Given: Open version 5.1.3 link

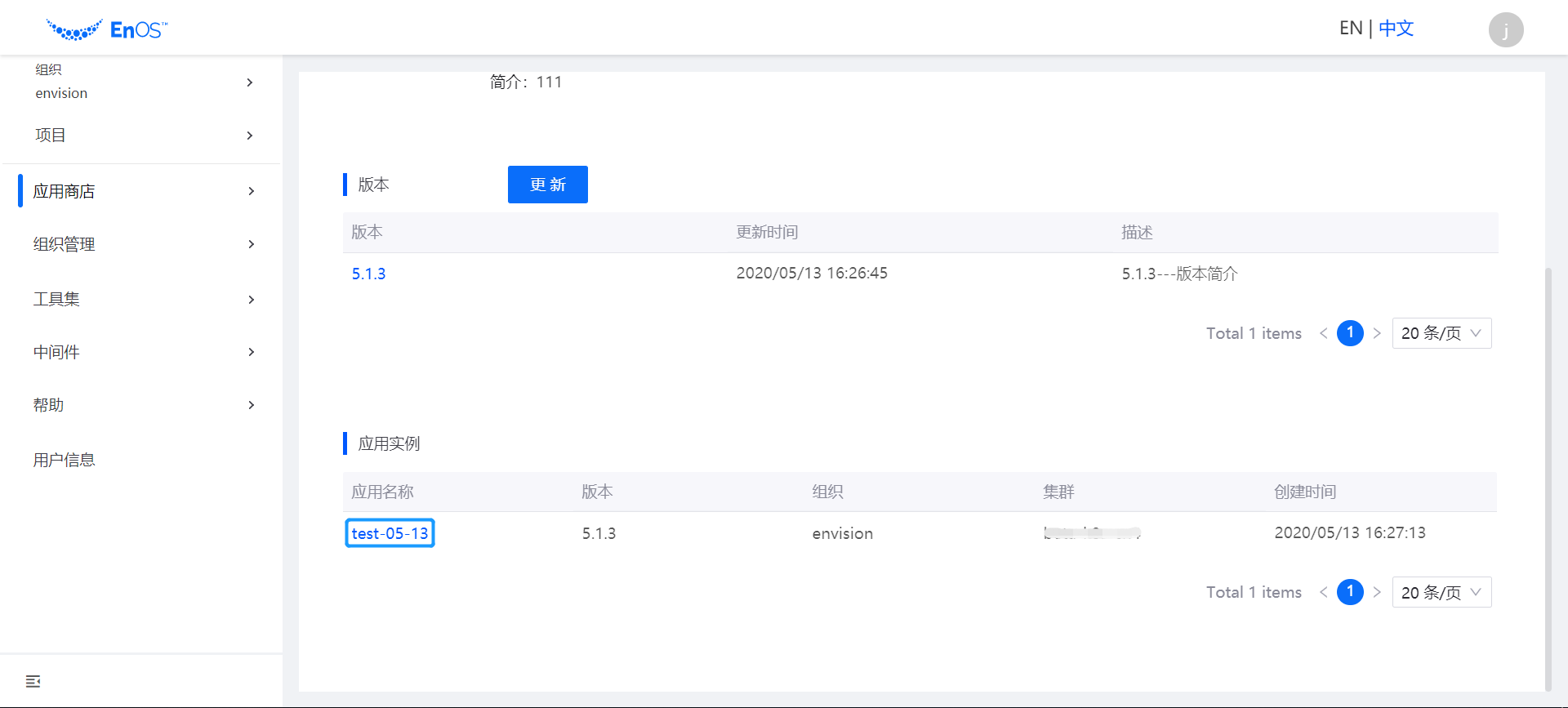Looking at the screenshot, I should click(x=368, y=274).
